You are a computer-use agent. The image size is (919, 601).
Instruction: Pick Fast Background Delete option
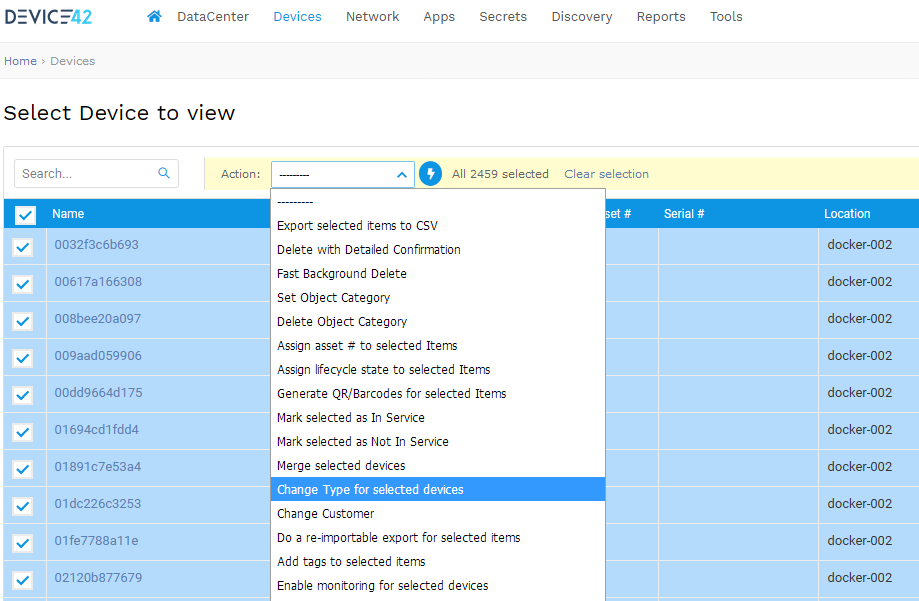[341, 274]
